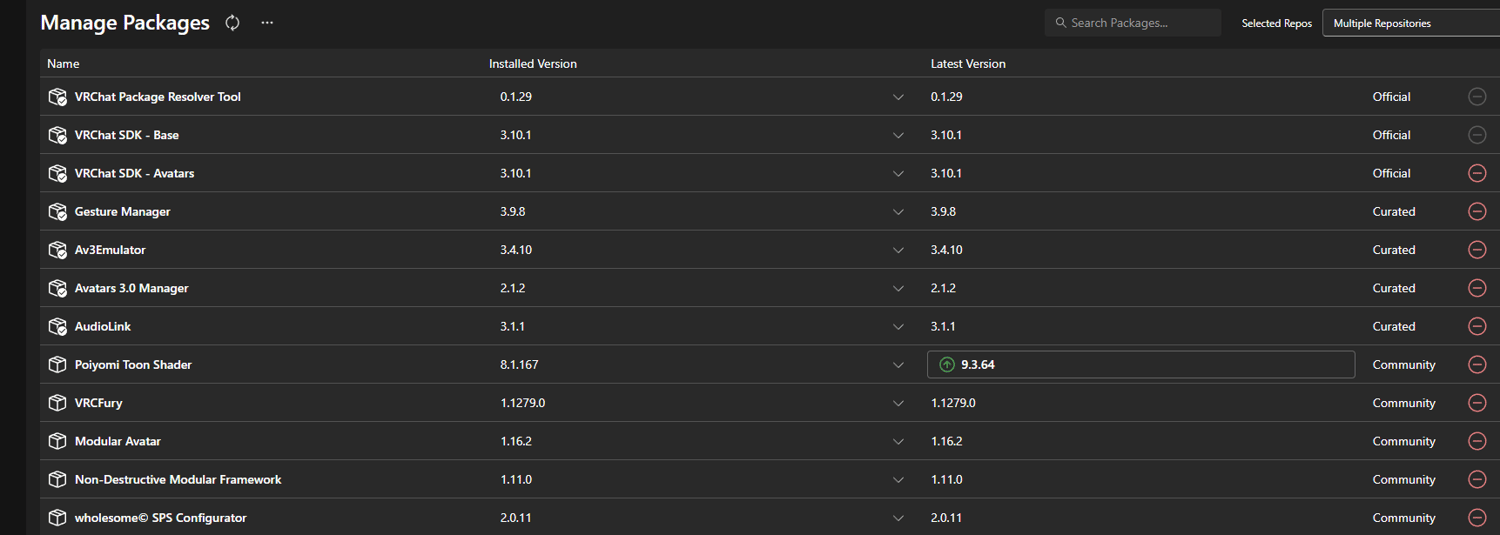
Task: Remove the Gesture Manager package
Action: [1476, 212]
